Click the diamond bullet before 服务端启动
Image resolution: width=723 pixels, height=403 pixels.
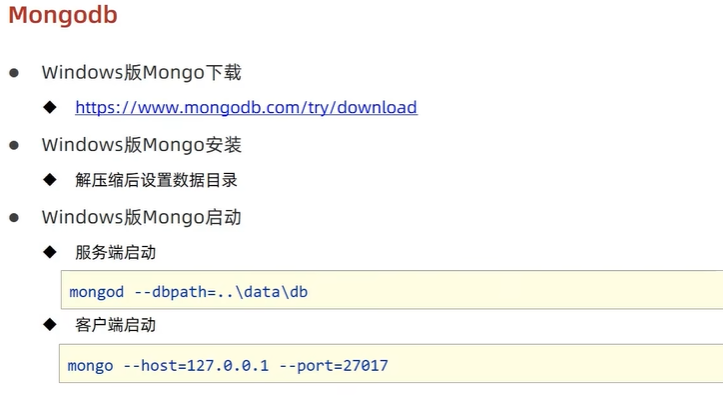tap(49, 252)
